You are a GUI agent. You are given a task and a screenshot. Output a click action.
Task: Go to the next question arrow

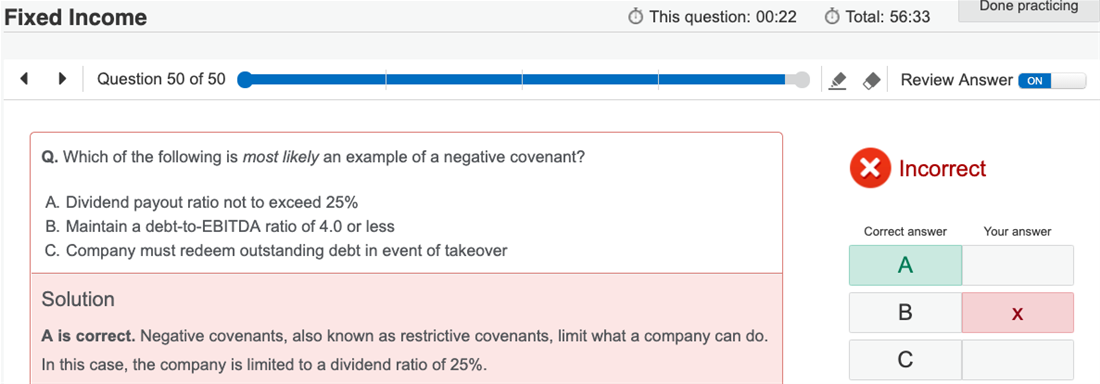tap(62, 79)
